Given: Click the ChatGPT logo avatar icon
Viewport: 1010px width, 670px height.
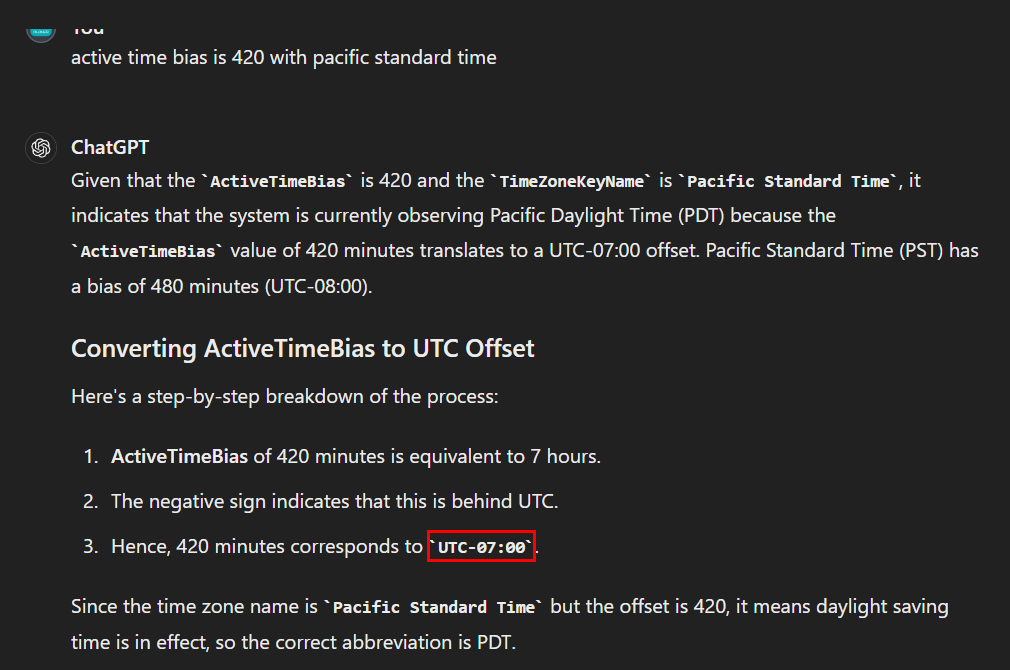Looking at the screenshot, I should point(41,148).
